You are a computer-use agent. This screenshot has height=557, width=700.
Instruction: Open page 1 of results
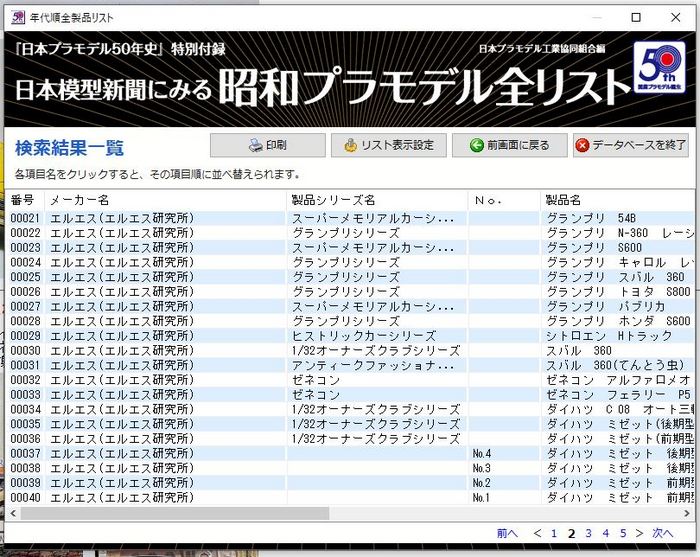click(554, 533)
